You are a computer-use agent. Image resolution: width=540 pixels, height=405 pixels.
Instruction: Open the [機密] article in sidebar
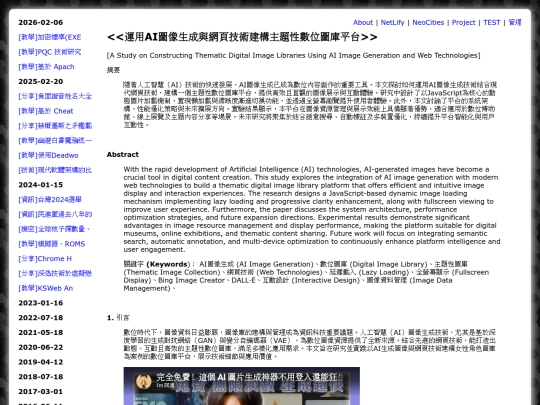tap(54, 229)
